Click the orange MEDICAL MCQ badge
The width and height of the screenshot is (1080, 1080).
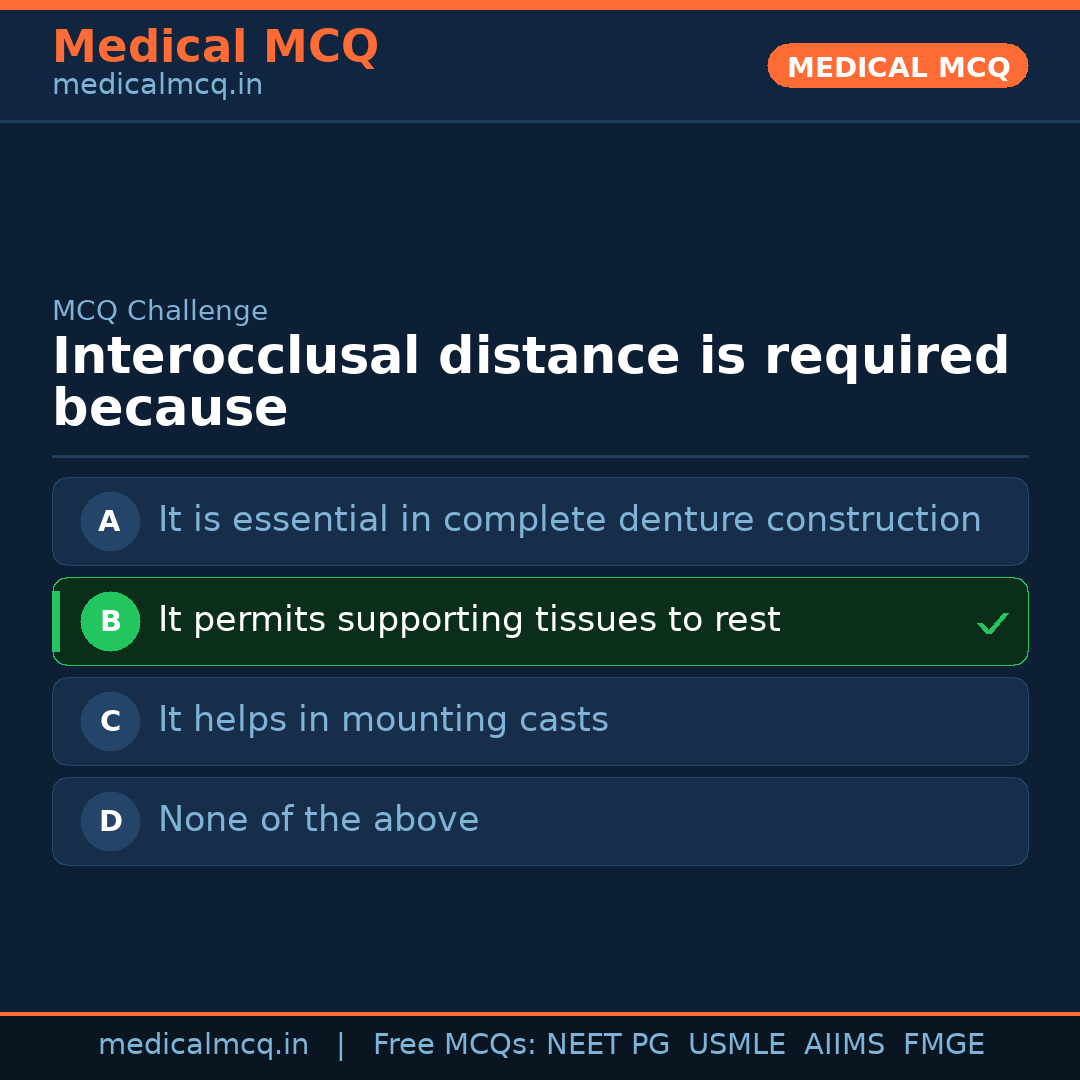click(x=897, y=66)
